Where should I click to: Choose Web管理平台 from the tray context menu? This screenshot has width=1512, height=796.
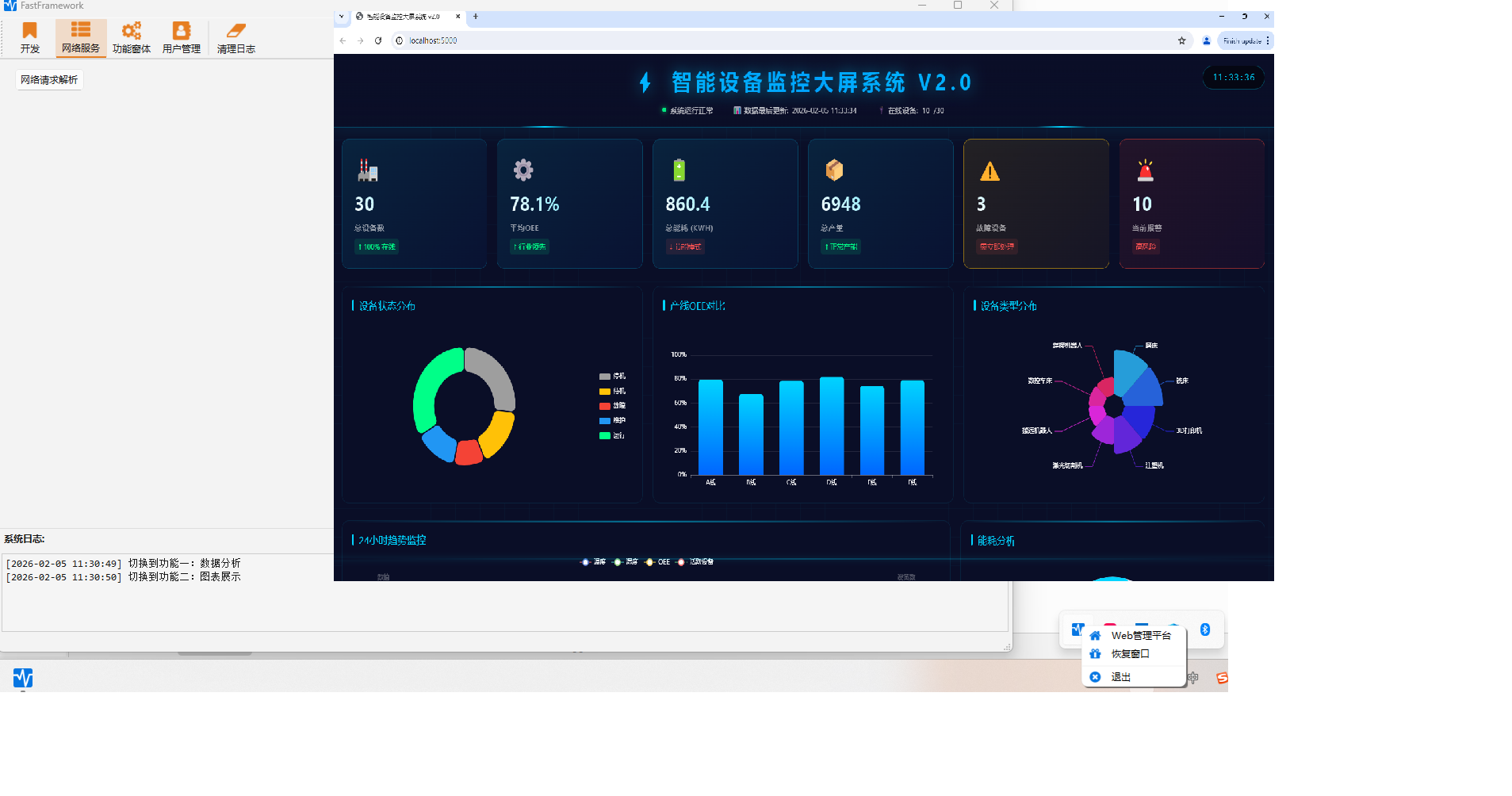(1142, 635)
